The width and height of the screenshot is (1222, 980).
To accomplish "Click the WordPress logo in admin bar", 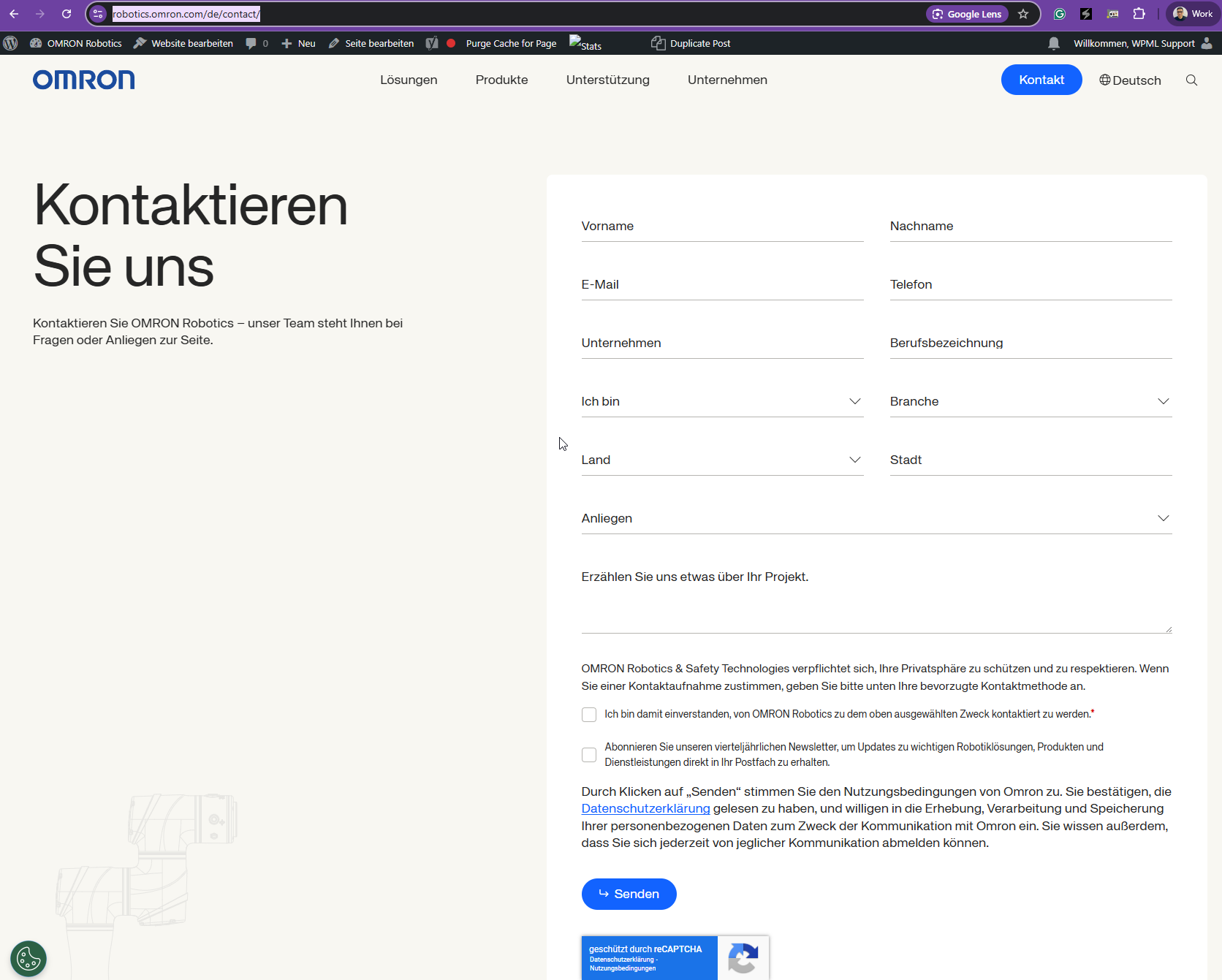I will pyautogui.click(x=10, y=43).
